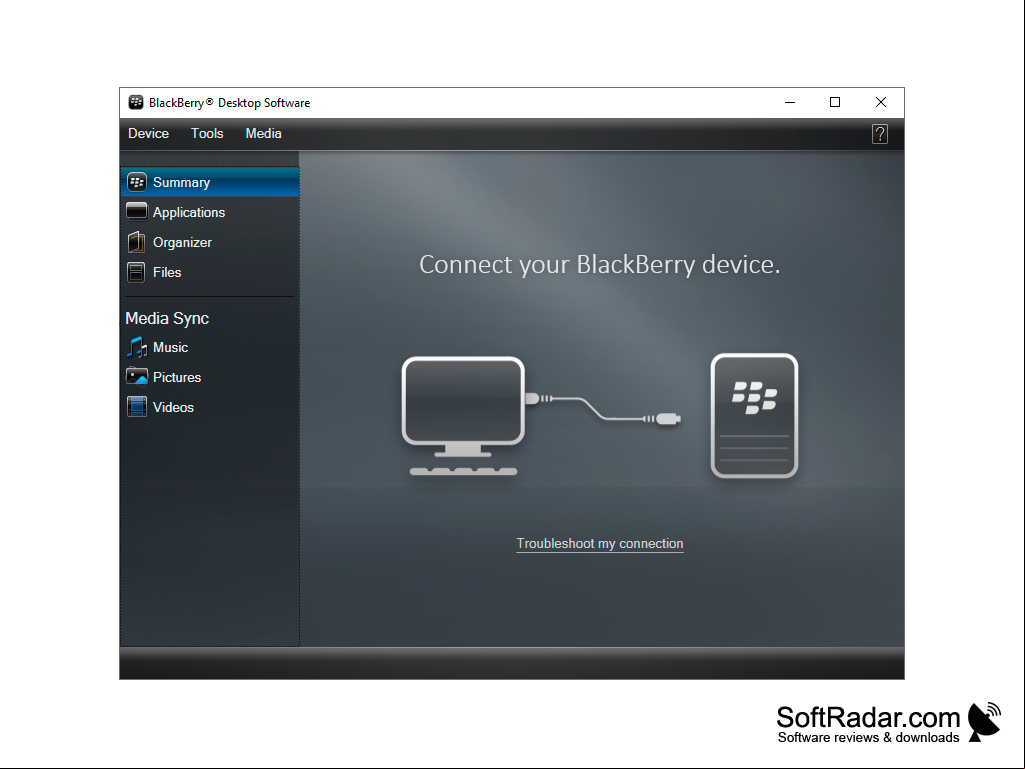1025x769 pixels.
Task: Select the Videos label under Media Sync
Action: coord(173,407)
